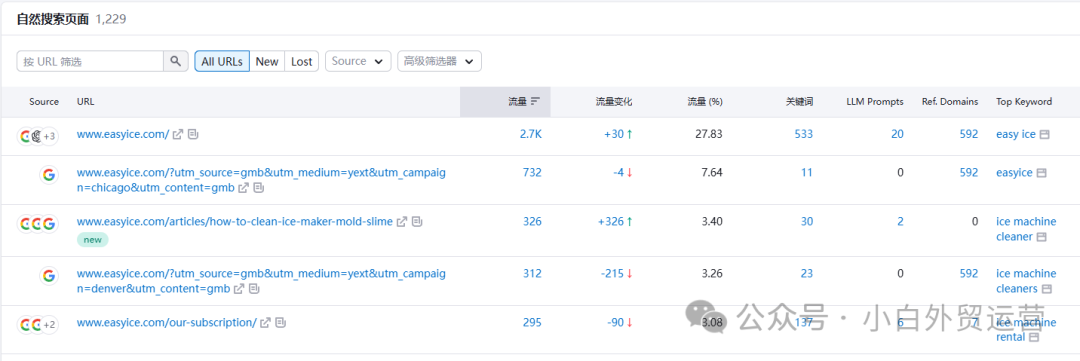The image size is (1080, 361).
Task: Click the +3 sources badge in first row
Action: pyautogui.click(x=50, y=136)
